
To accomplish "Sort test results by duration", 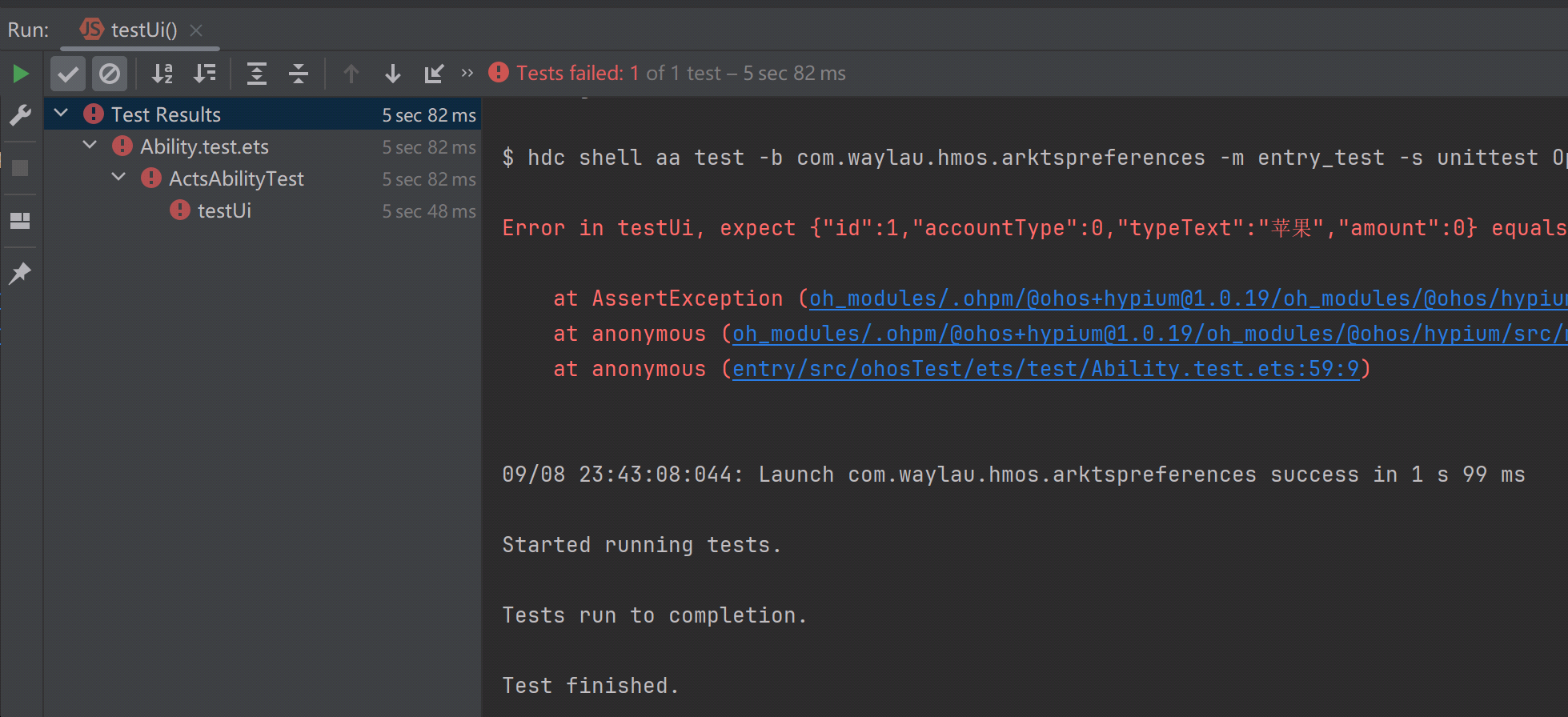I will click(x=205, y=74).
